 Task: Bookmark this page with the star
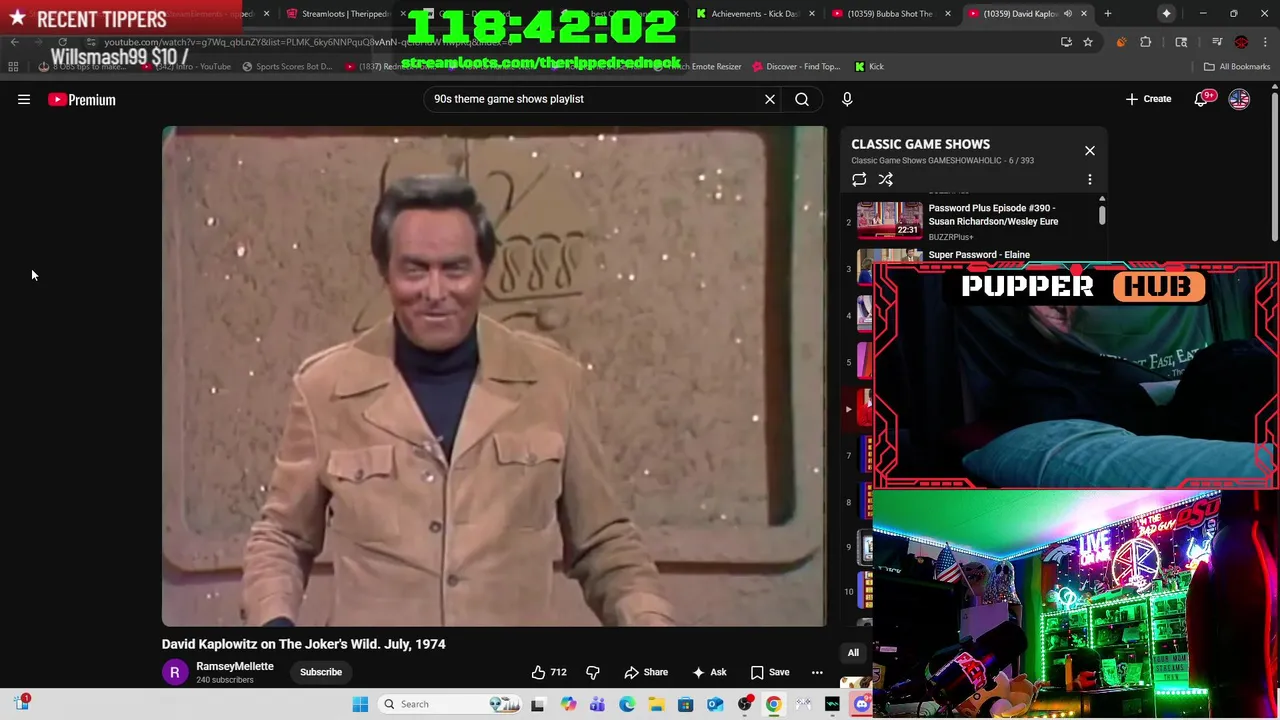tap(1088, 42)
